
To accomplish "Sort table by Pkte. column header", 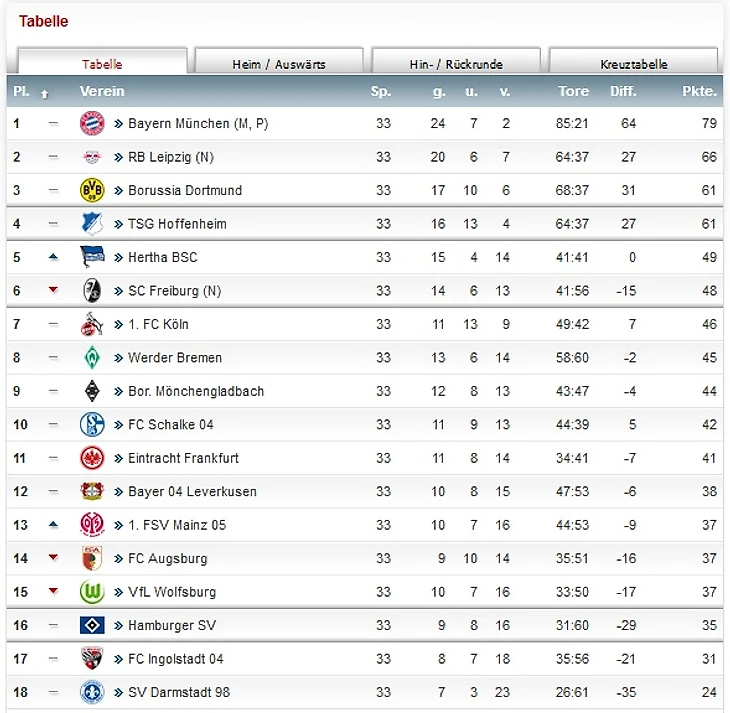I will [x=699, y=91].
